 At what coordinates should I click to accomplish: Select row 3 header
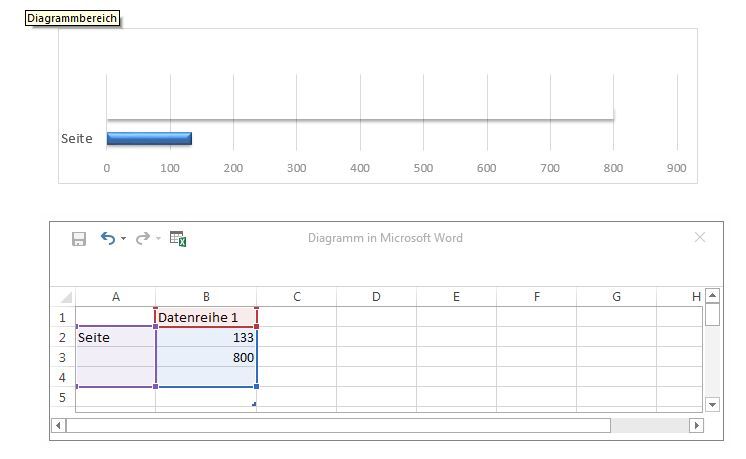[62, 357]
